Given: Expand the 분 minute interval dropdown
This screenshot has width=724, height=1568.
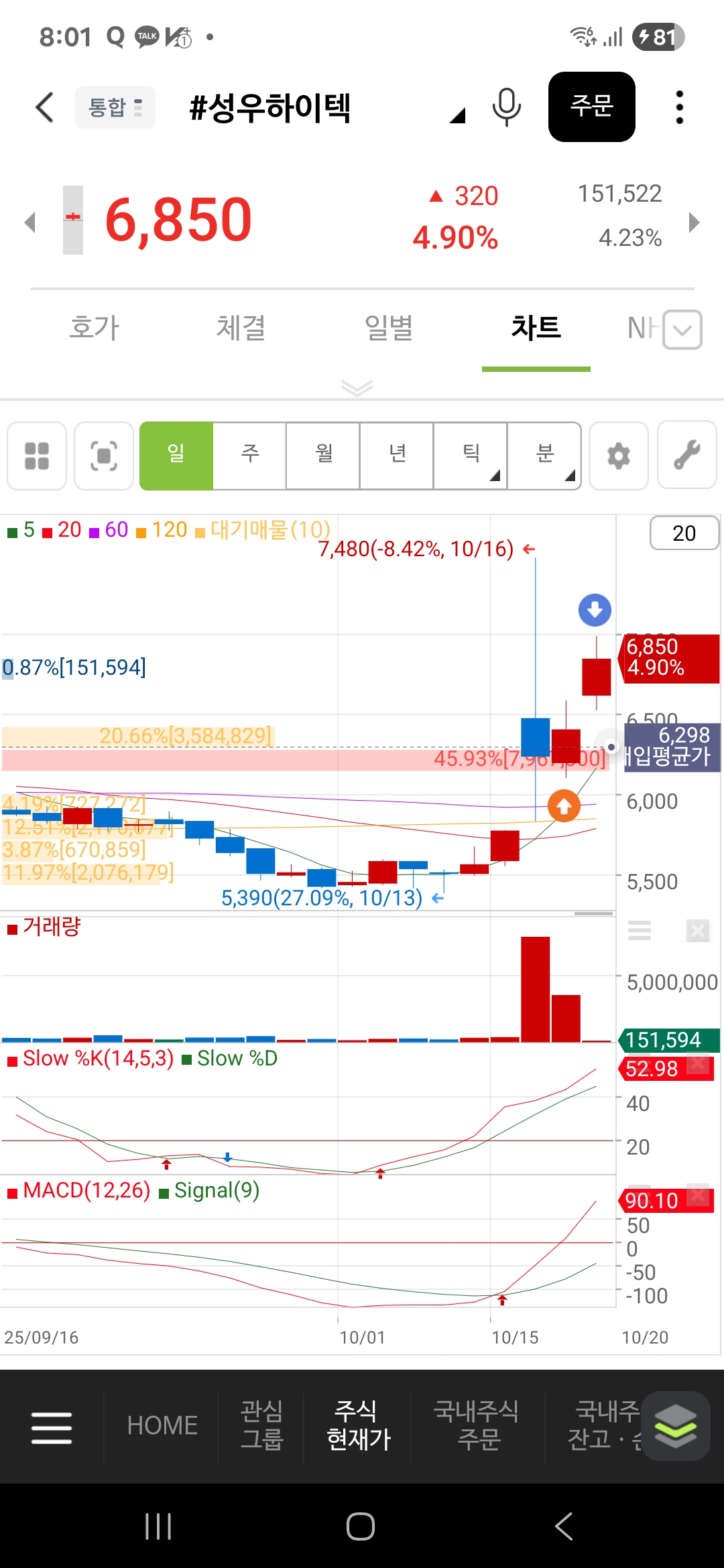Looking at the screenshot, I should [x=544, y=456].
